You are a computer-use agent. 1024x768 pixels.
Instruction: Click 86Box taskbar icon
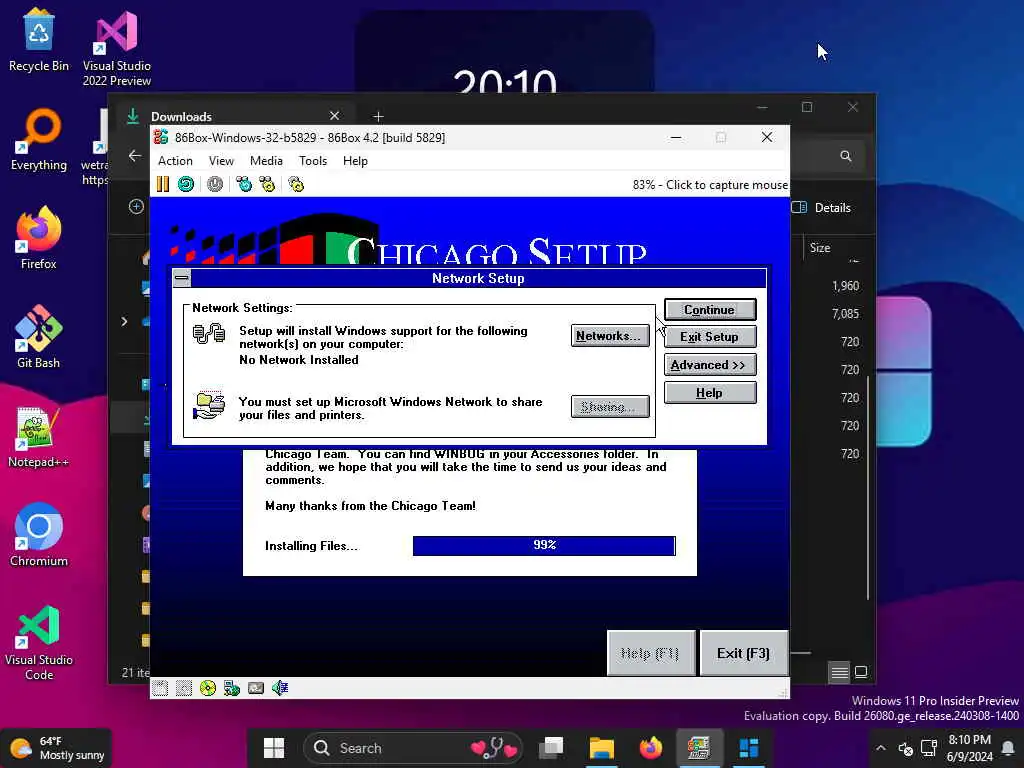point(699,748)
